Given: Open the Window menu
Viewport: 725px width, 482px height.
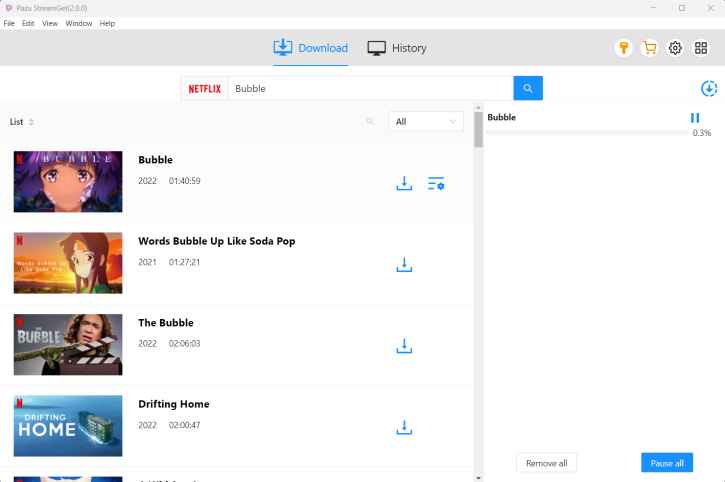Looking at the screenshot, I should click(x=79, y=23).
